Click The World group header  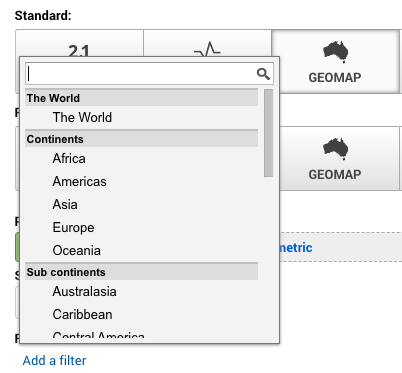142,98
